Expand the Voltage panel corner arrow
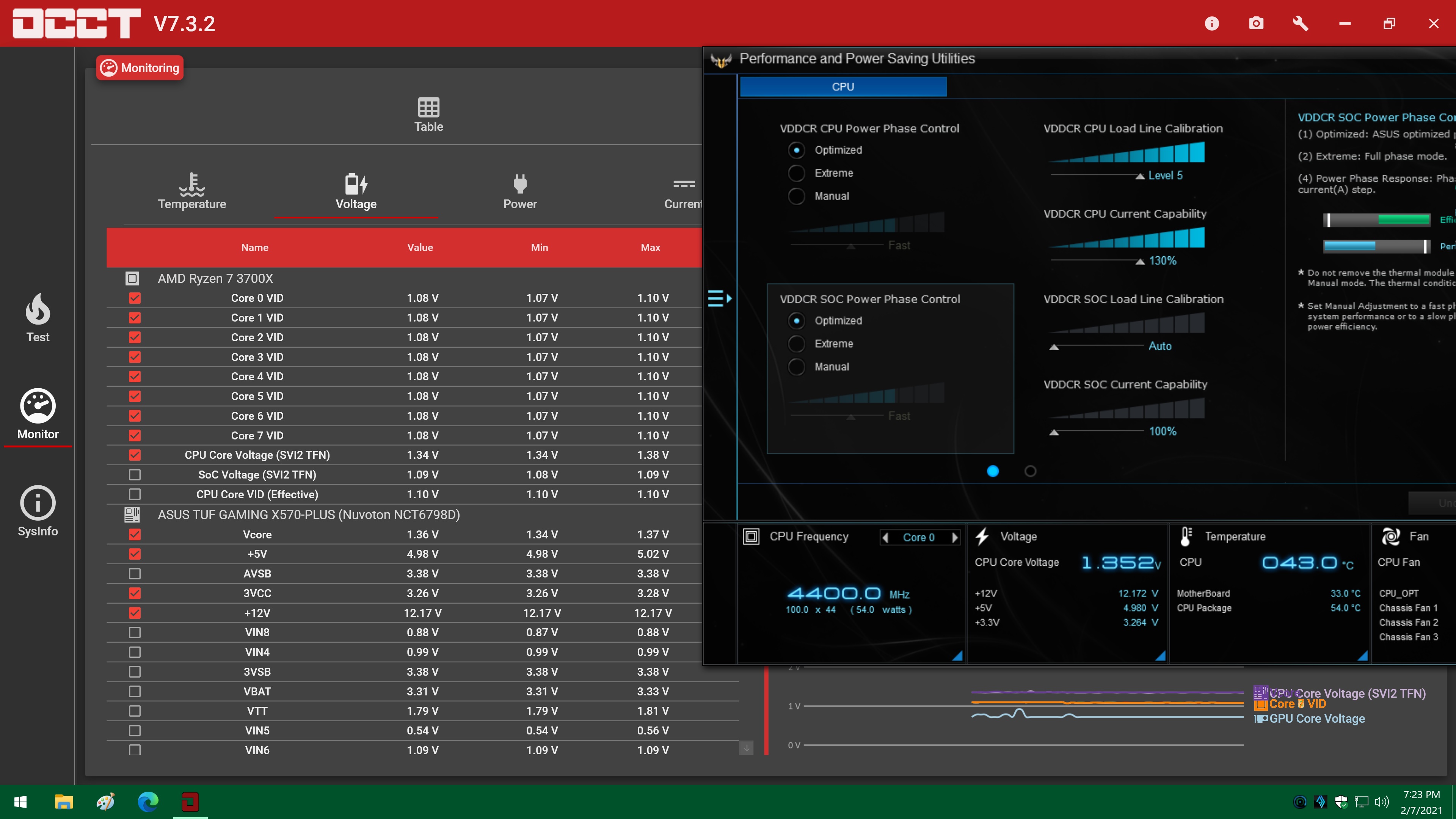This screenshot has width=1456, height=819. [1160, 655]
